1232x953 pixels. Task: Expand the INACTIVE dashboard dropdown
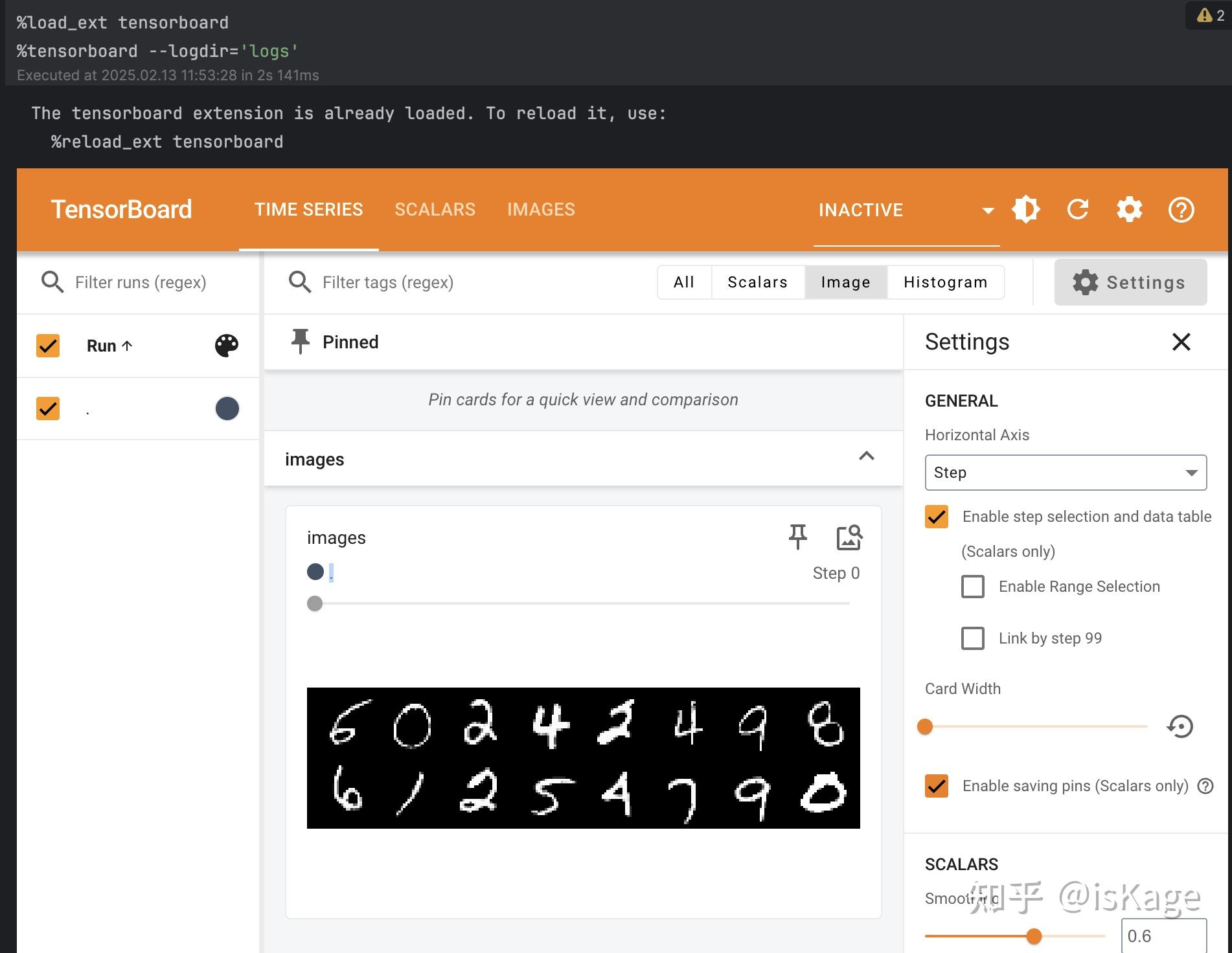(987, 210)
